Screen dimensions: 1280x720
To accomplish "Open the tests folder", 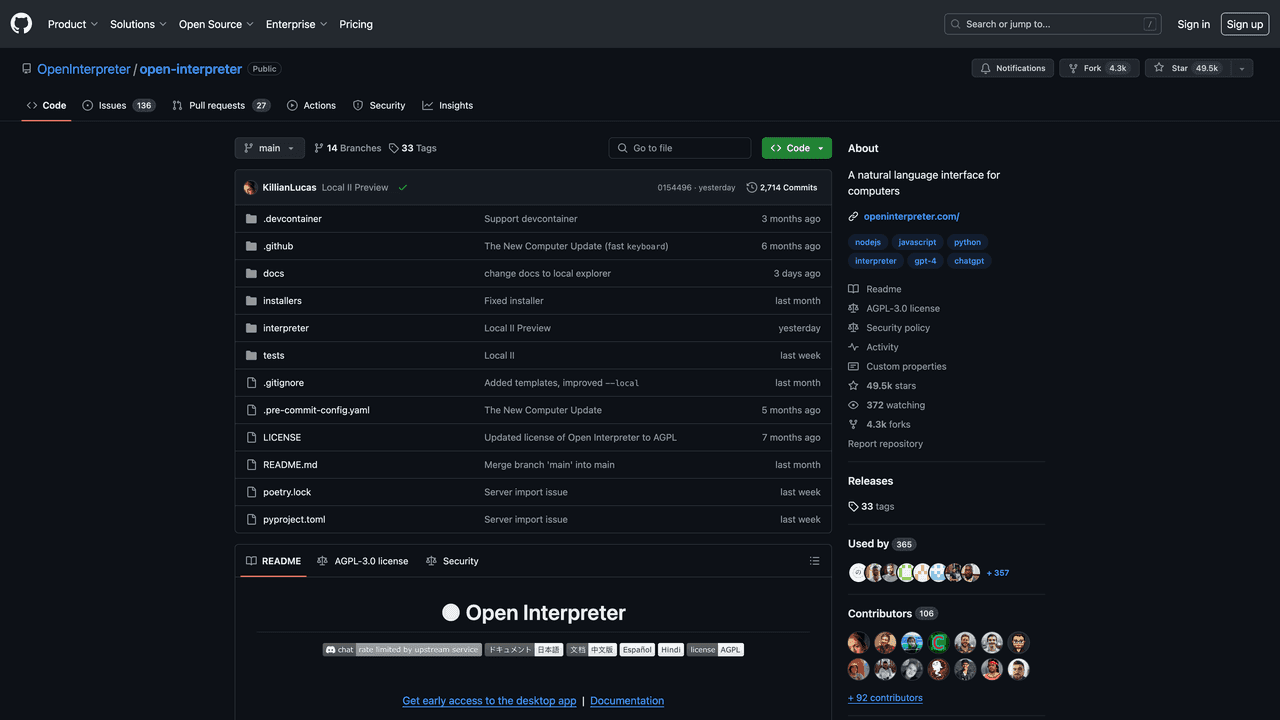I will 273,355.
